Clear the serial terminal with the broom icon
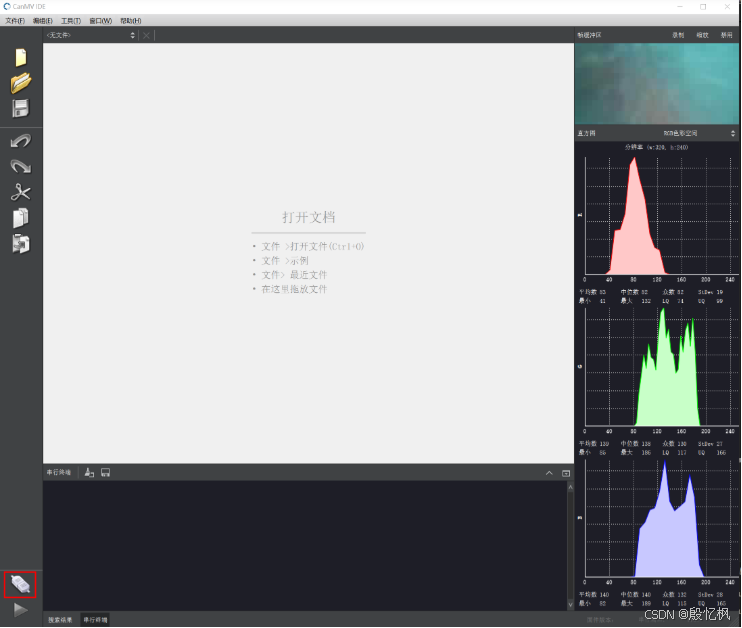This screenshot has height=628, width=742. coord(89,472)
